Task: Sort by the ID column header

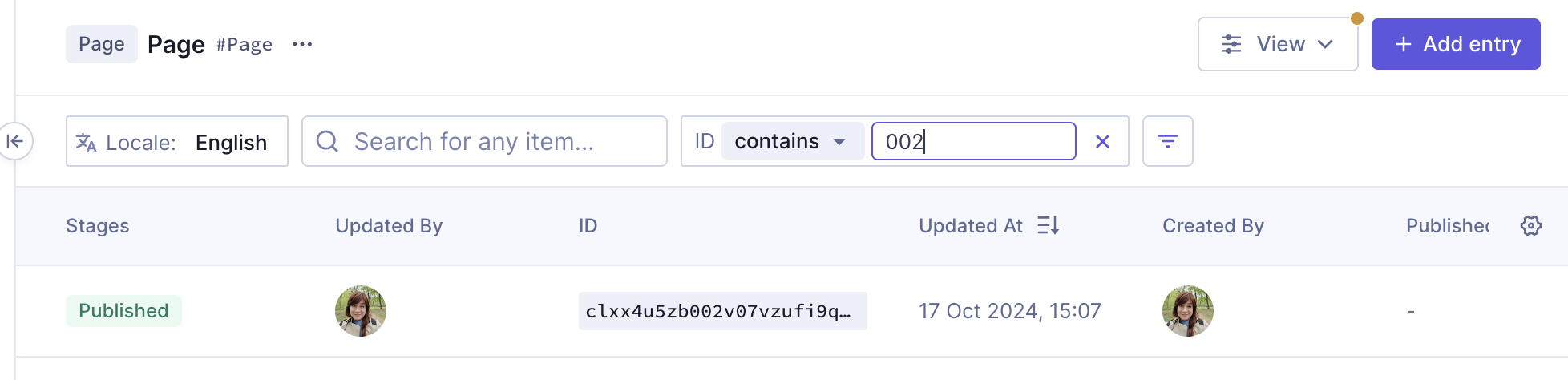Action: (x=588, y=226)
